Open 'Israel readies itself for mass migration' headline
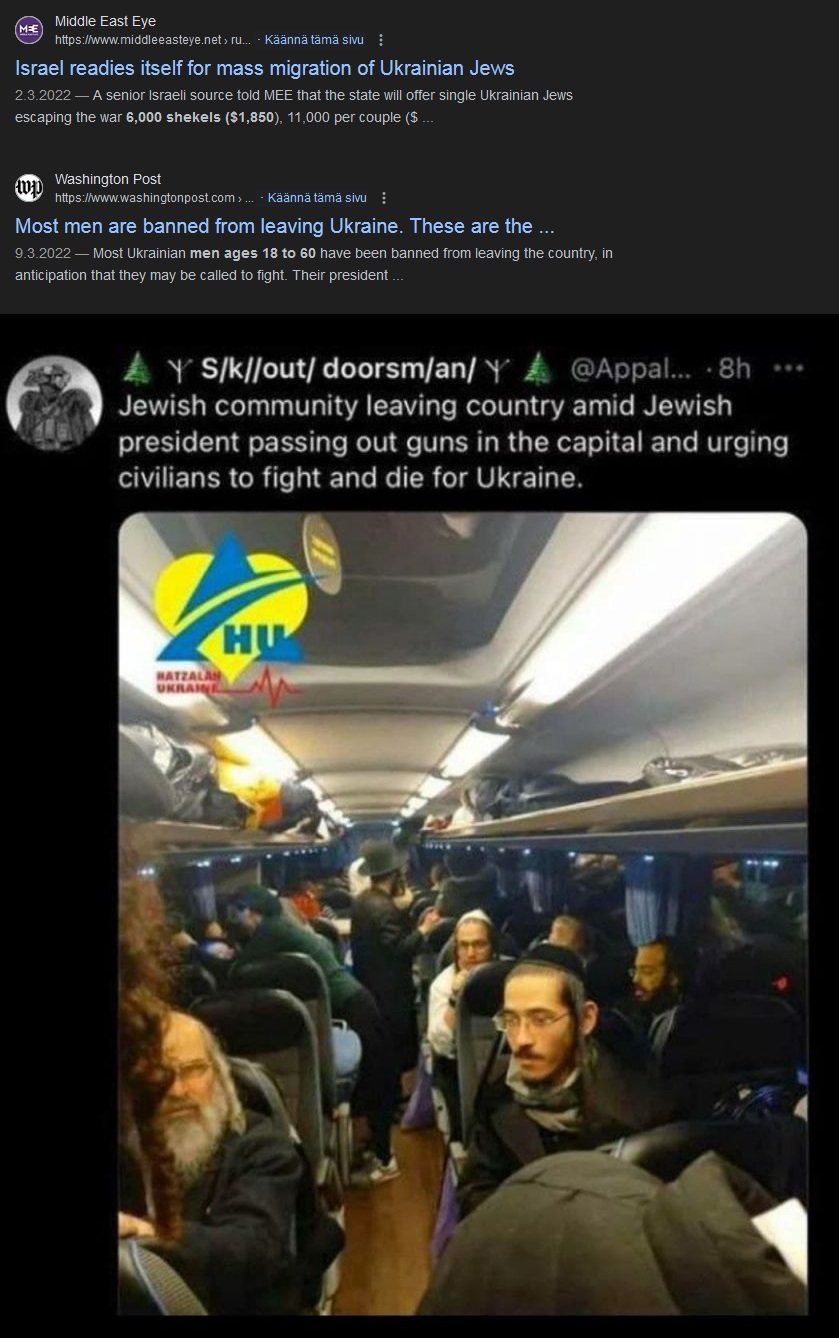 pos(265,68)
